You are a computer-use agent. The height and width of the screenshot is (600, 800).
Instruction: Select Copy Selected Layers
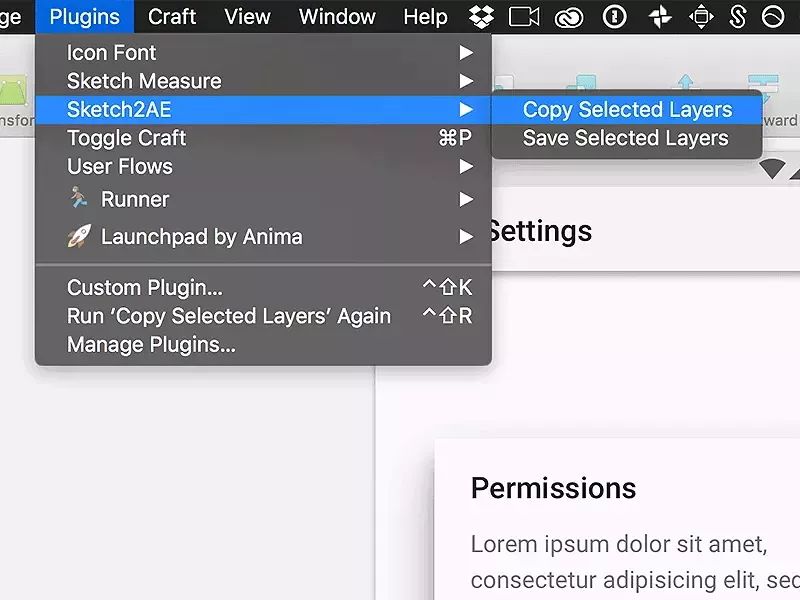627,110
